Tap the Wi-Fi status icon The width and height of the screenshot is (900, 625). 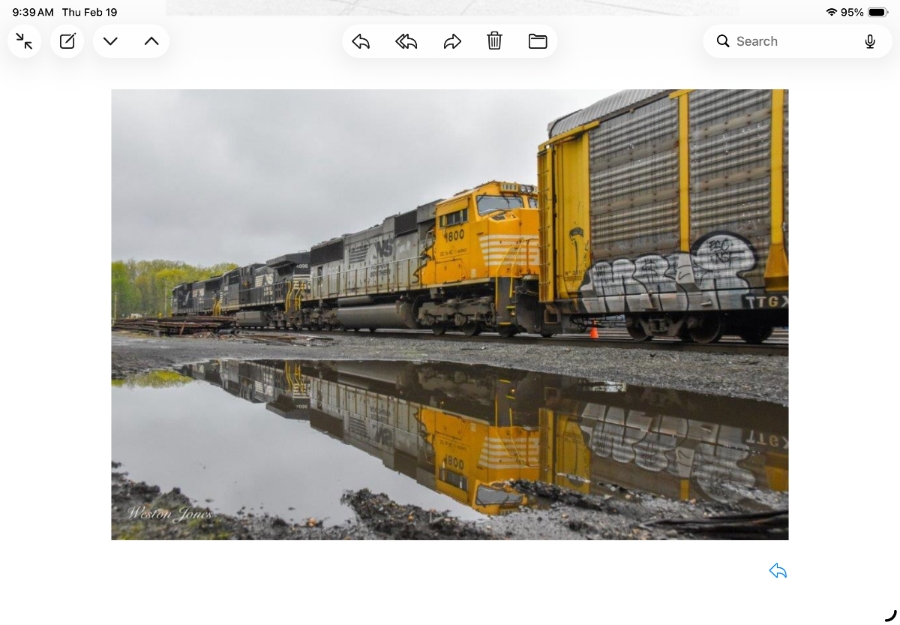830,12
